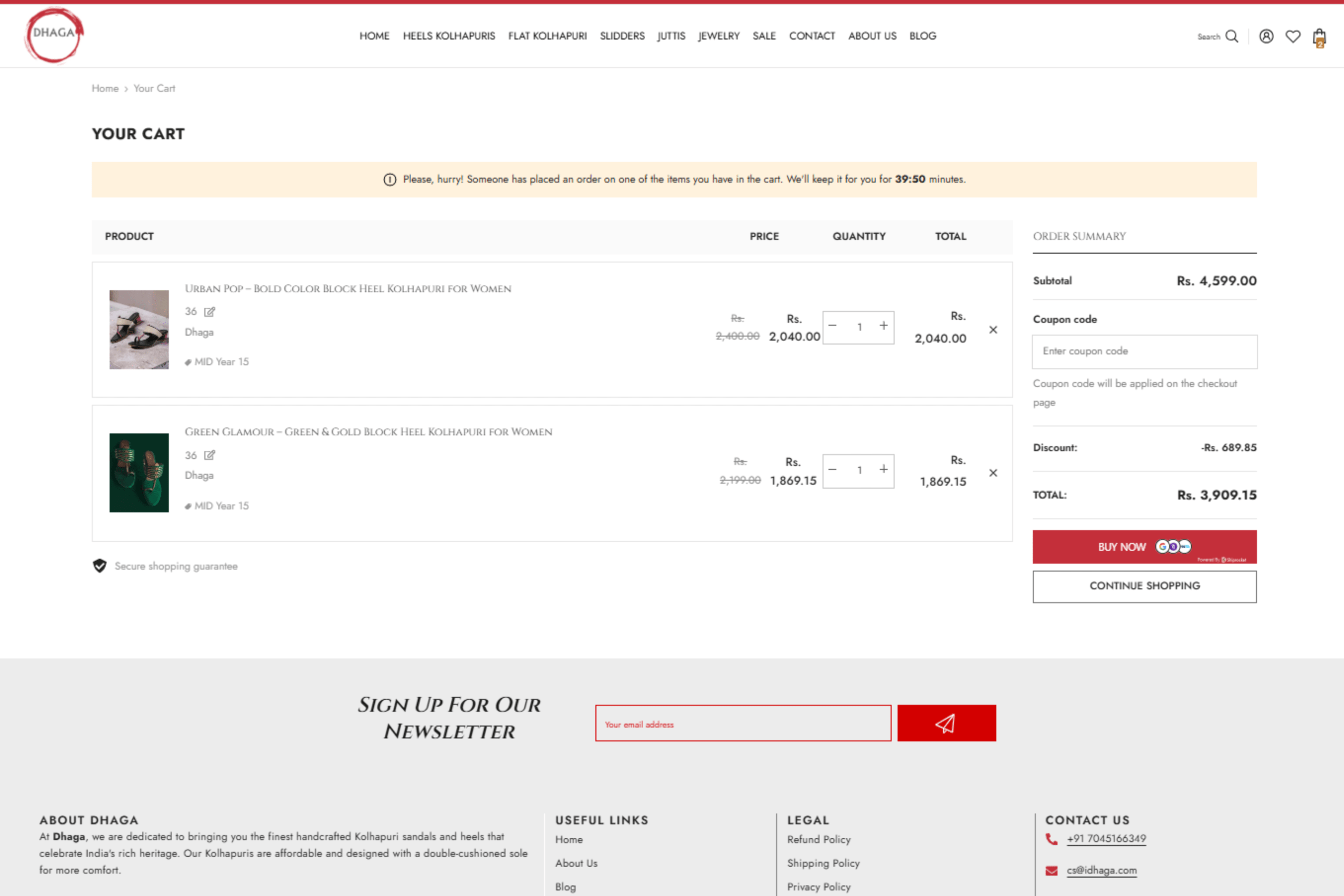The height and width of the screenshot is (896, 1344).
Task: Click MID Year 15 tag under Urban Pop
Action: (221, 362)
